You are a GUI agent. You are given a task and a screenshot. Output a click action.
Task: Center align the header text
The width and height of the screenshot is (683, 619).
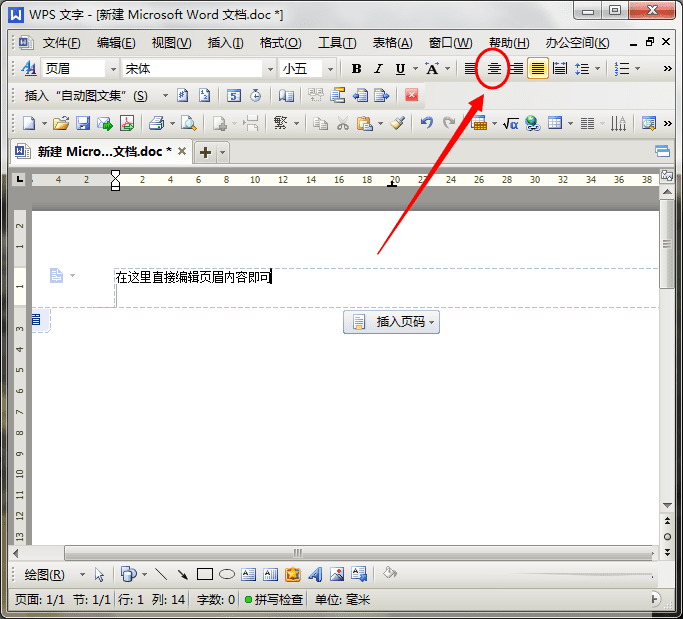pyautogui.click(x=494, y=69)
